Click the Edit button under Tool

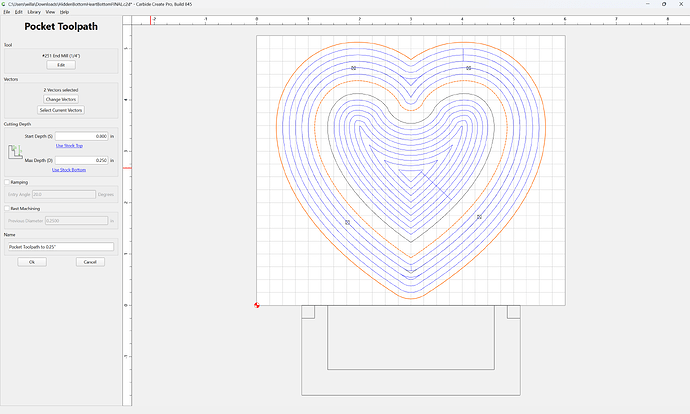(x=61, y=65)
